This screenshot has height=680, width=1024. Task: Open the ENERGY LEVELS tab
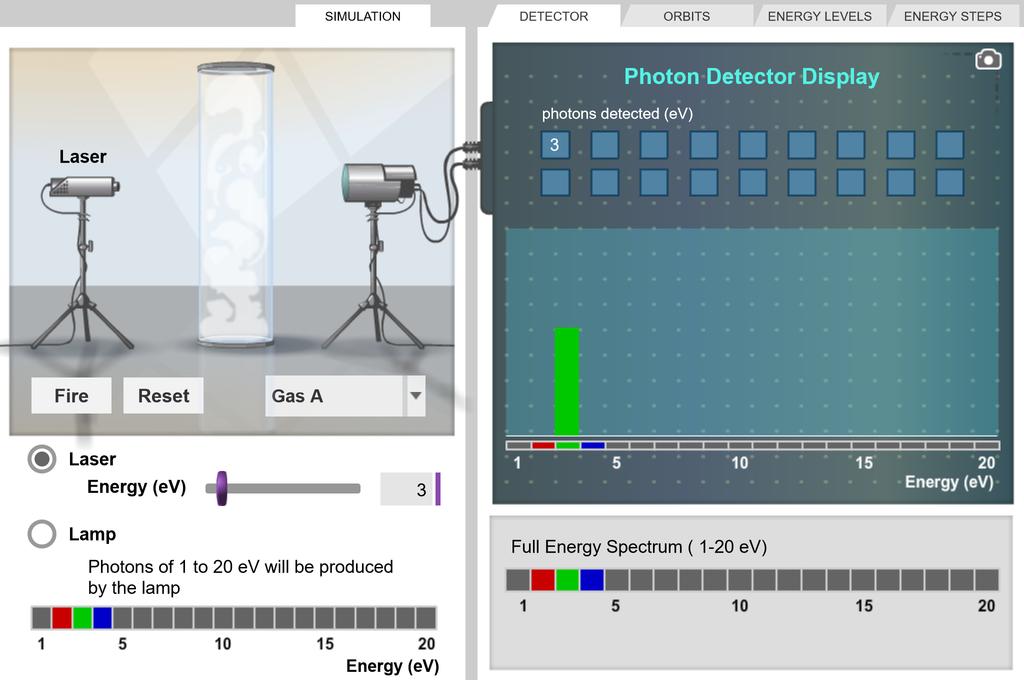click(x=819, y=16)
